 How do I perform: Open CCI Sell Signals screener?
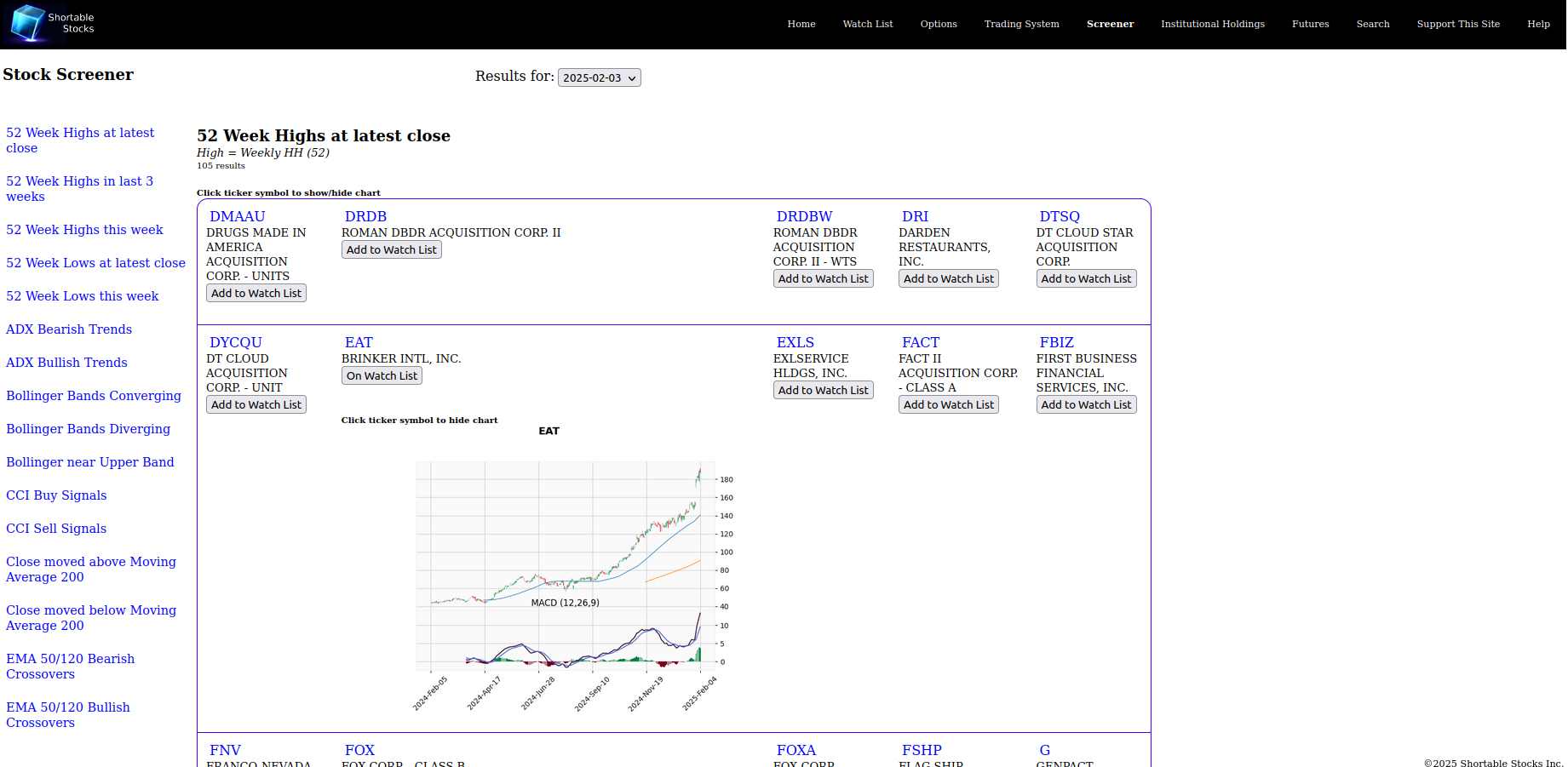[56, 529]
